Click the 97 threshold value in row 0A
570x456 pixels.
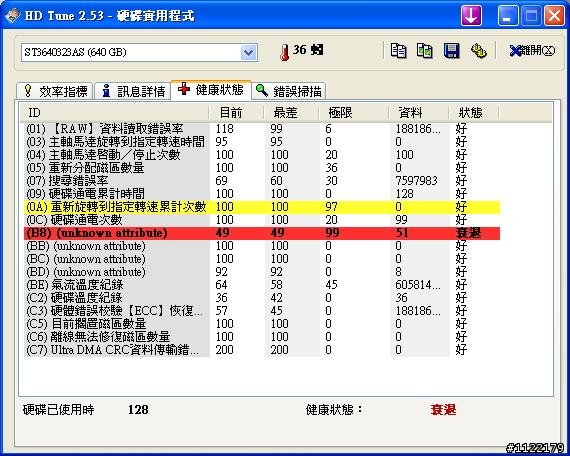tap(332, 207)
